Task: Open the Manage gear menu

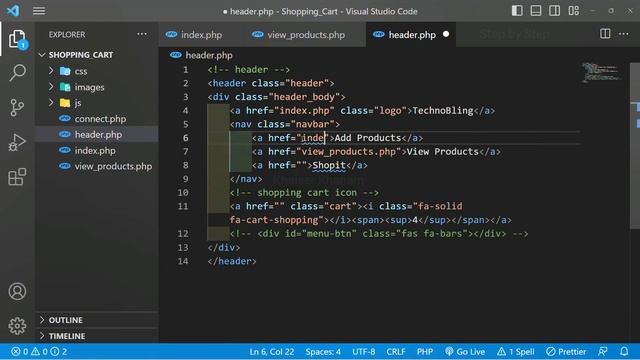Action: click(17, 326)
